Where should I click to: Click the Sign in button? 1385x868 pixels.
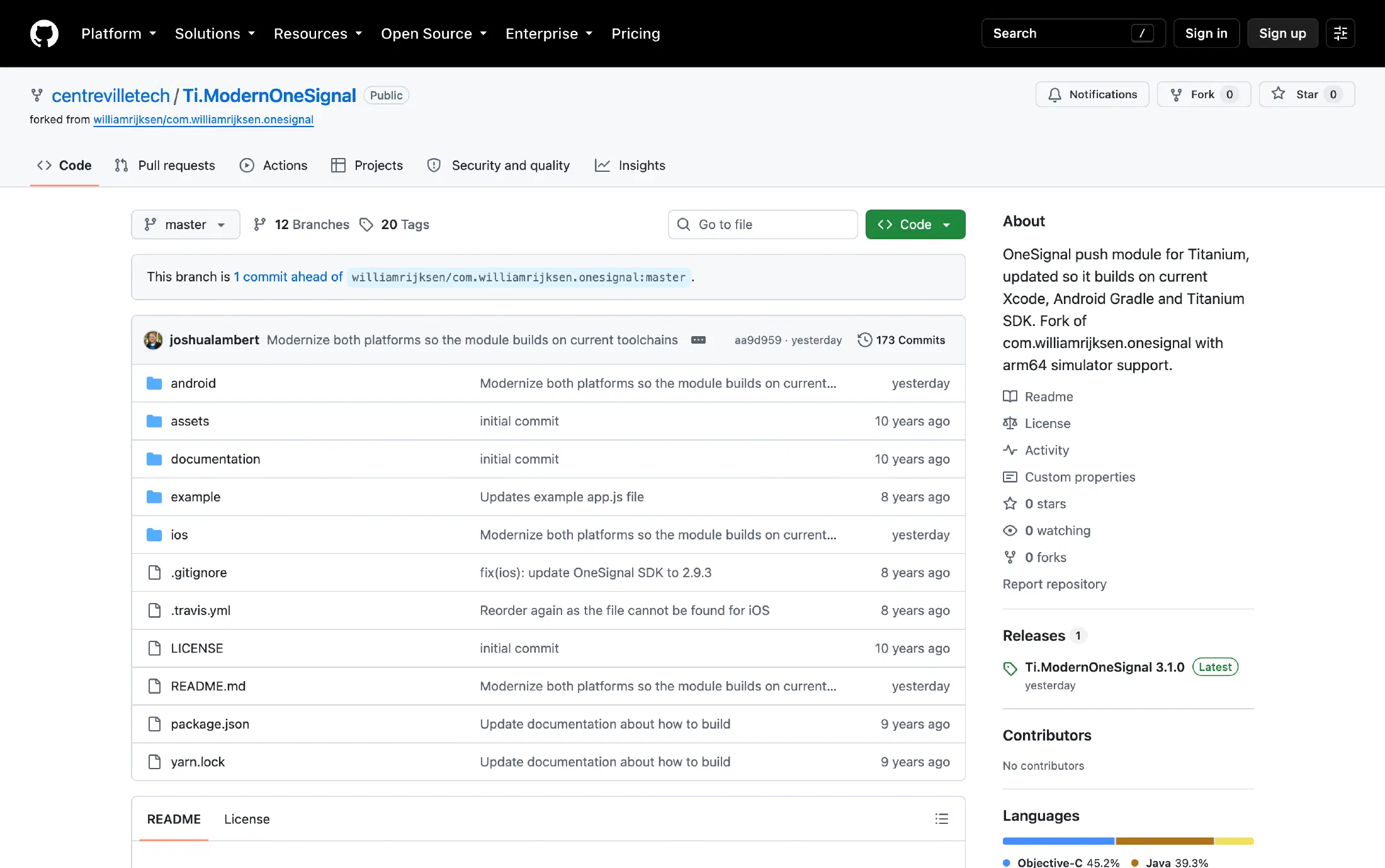[1206, 33]
